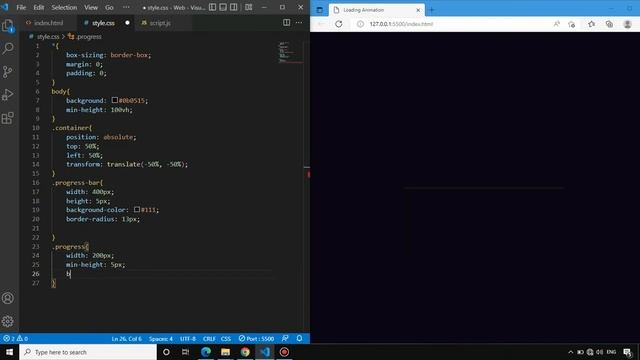This screenshot has width=640, height=360.
Task: Launch Google Chrome from the taskbar
Action: [x=245, y=352]
